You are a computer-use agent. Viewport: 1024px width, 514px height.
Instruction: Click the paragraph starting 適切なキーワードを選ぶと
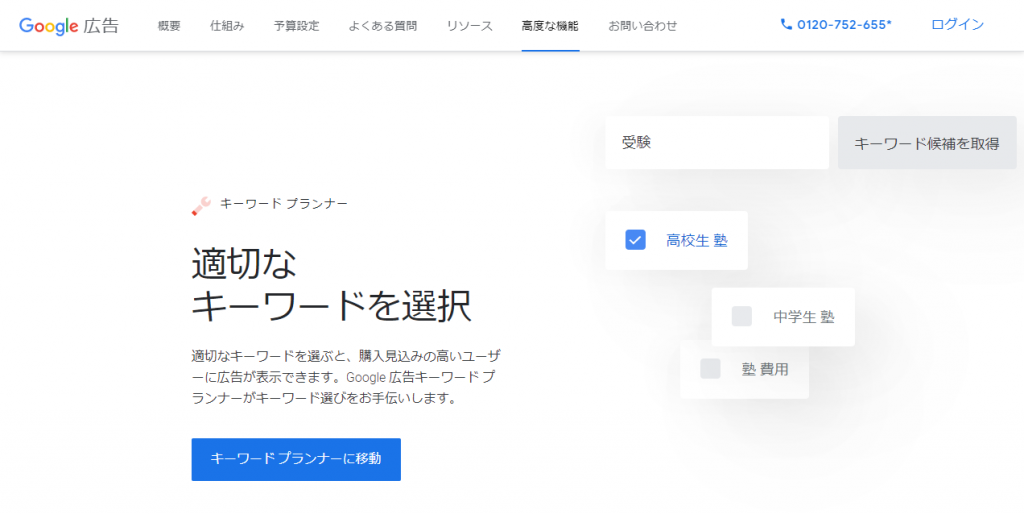click(347, 377)
